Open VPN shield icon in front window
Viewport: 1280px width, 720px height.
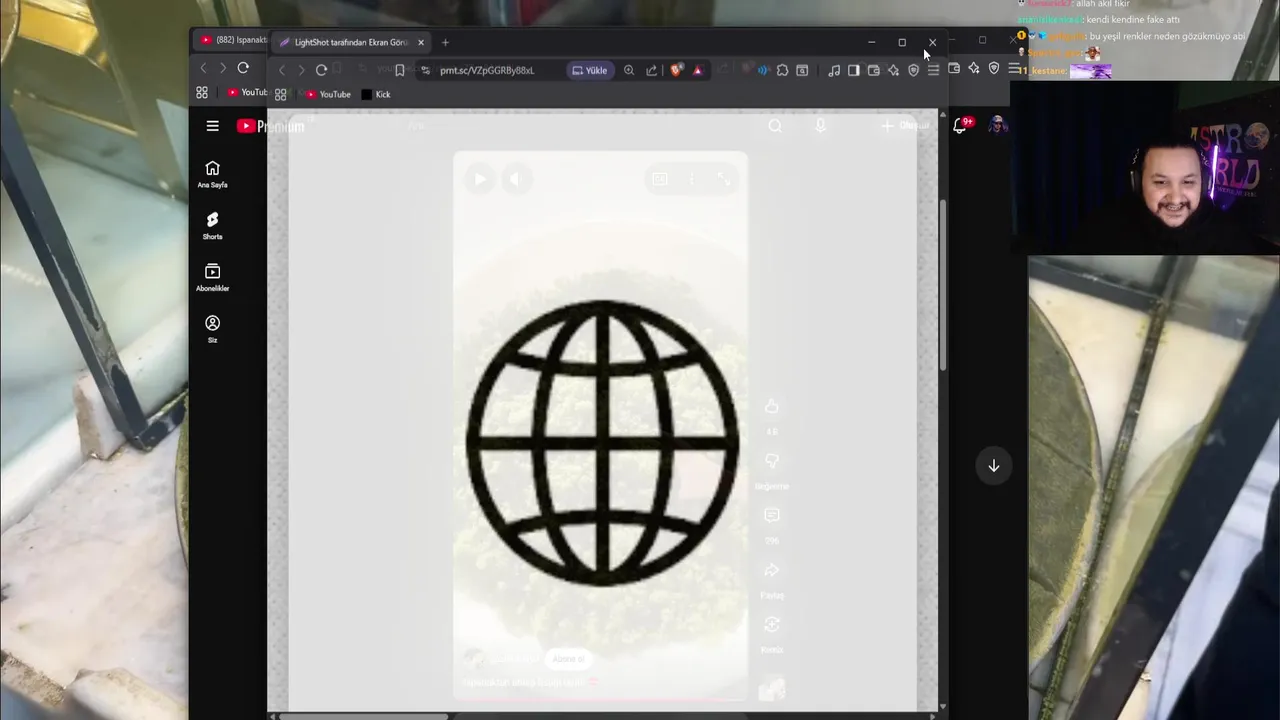tap(913, 70)
